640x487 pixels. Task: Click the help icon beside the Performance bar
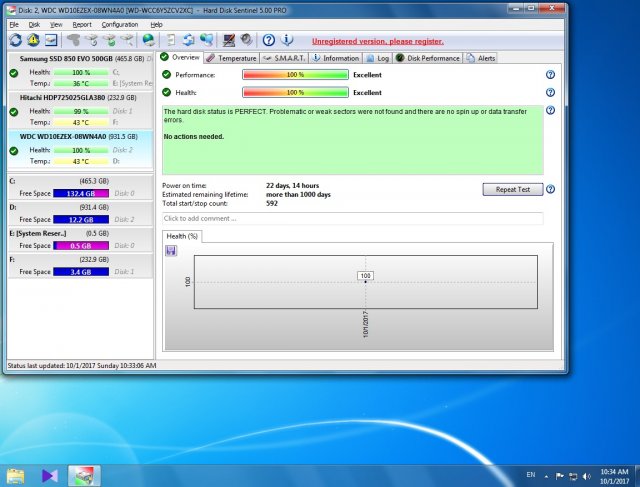point(550,75)
